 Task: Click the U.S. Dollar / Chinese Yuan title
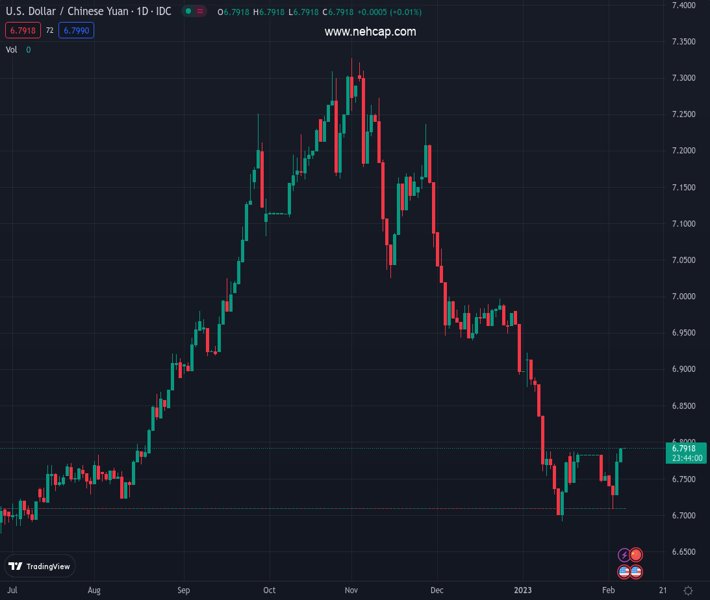tap(88, 11)
